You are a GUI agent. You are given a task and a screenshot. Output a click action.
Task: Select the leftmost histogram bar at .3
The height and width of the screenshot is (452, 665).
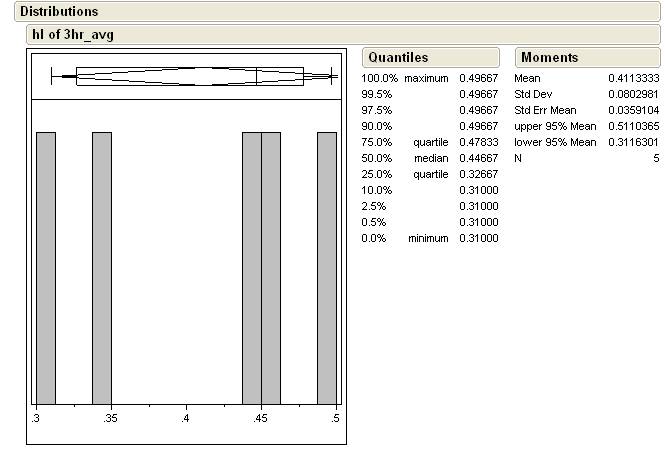point(46,266)
